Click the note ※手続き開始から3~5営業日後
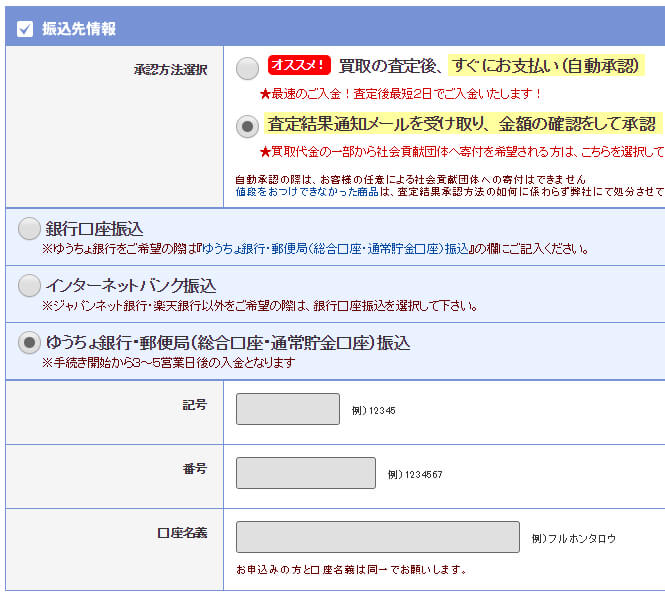This screenshot has width=665, height=596. click(x=168, y=363)
